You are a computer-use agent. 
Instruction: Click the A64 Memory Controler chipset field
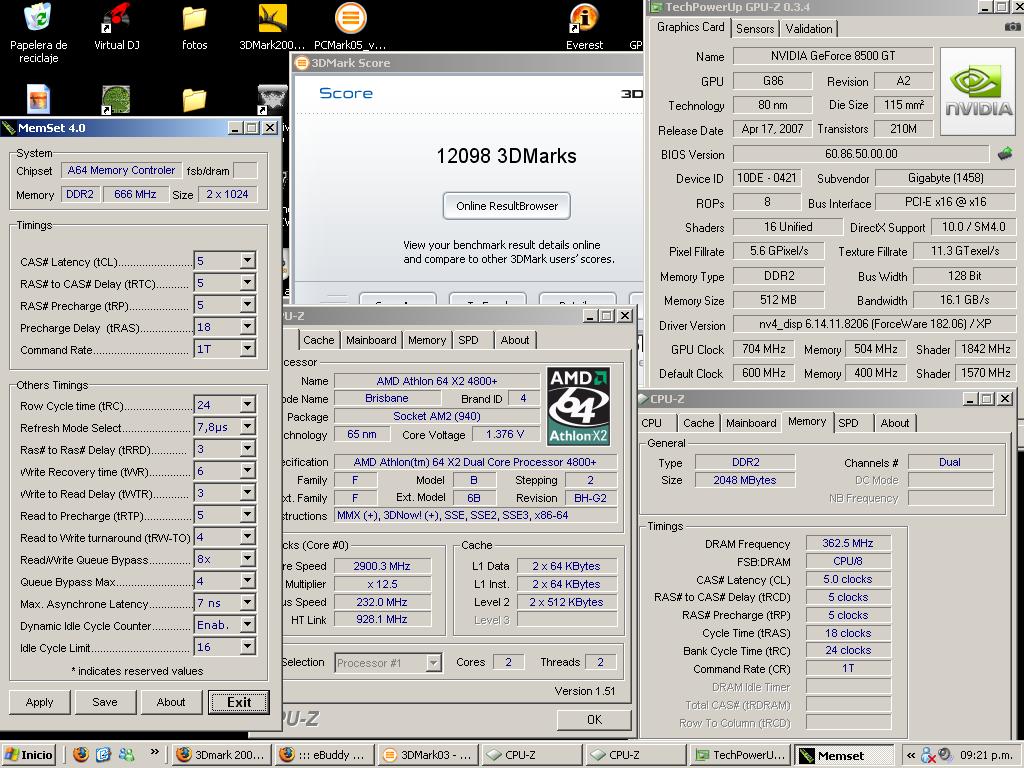[x=121, y=170]
